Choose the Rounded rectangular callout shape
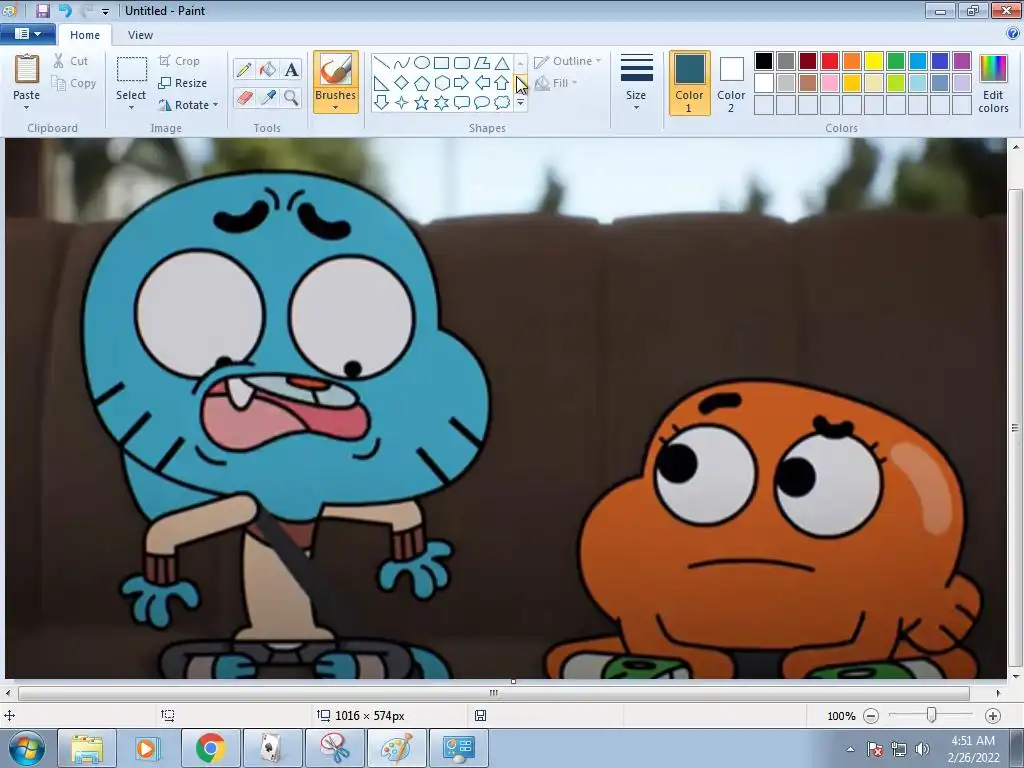This screenshot has height=768, width=1024. tap(462, 103)
